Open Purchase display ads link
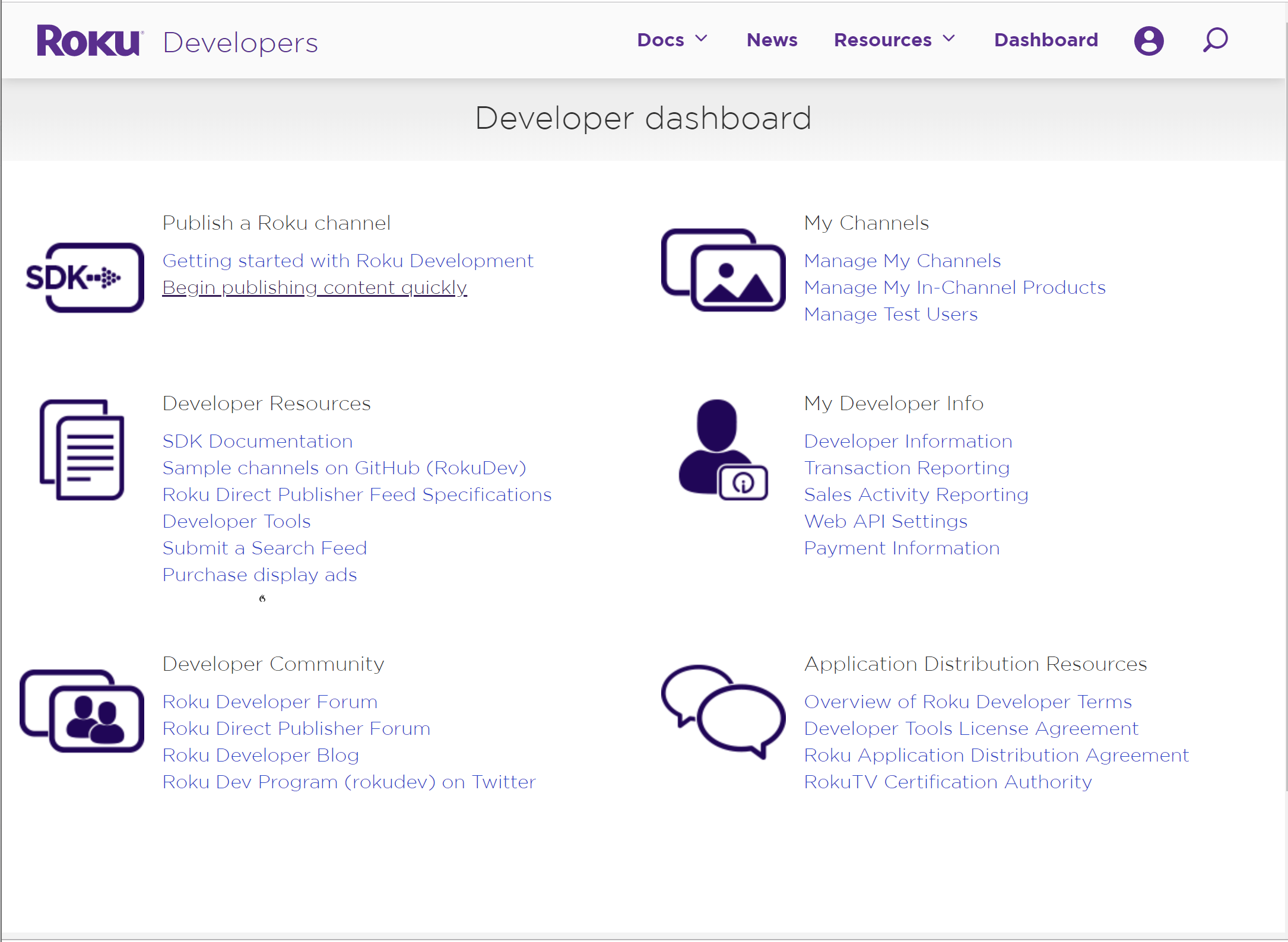The width and height of the screenshot is (1288, 942). click(x=259, y=575)
